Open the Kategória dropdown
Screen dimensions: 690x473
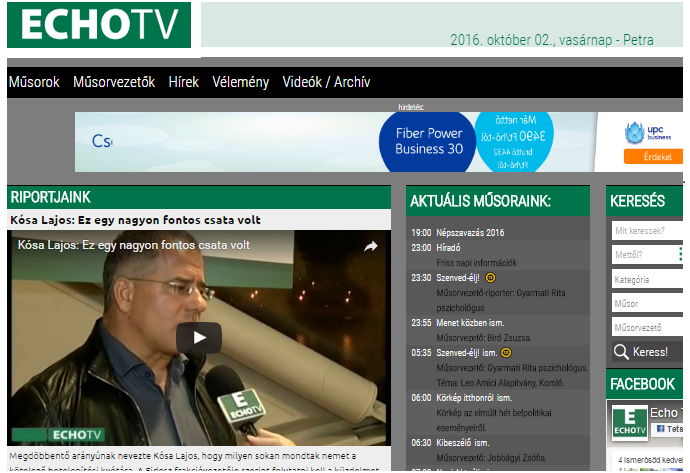(647, 279)
